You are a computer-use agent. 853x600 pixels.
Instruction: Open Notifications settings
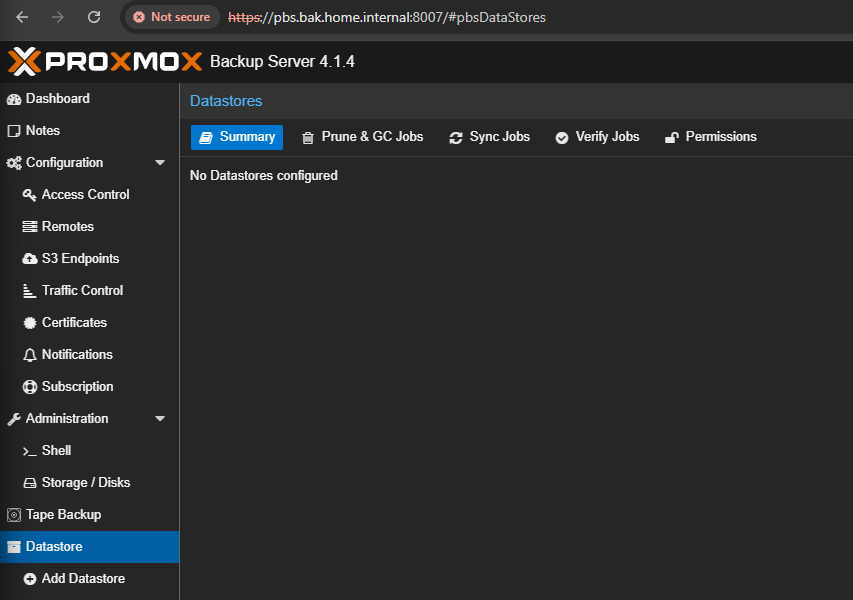(77, 355)
